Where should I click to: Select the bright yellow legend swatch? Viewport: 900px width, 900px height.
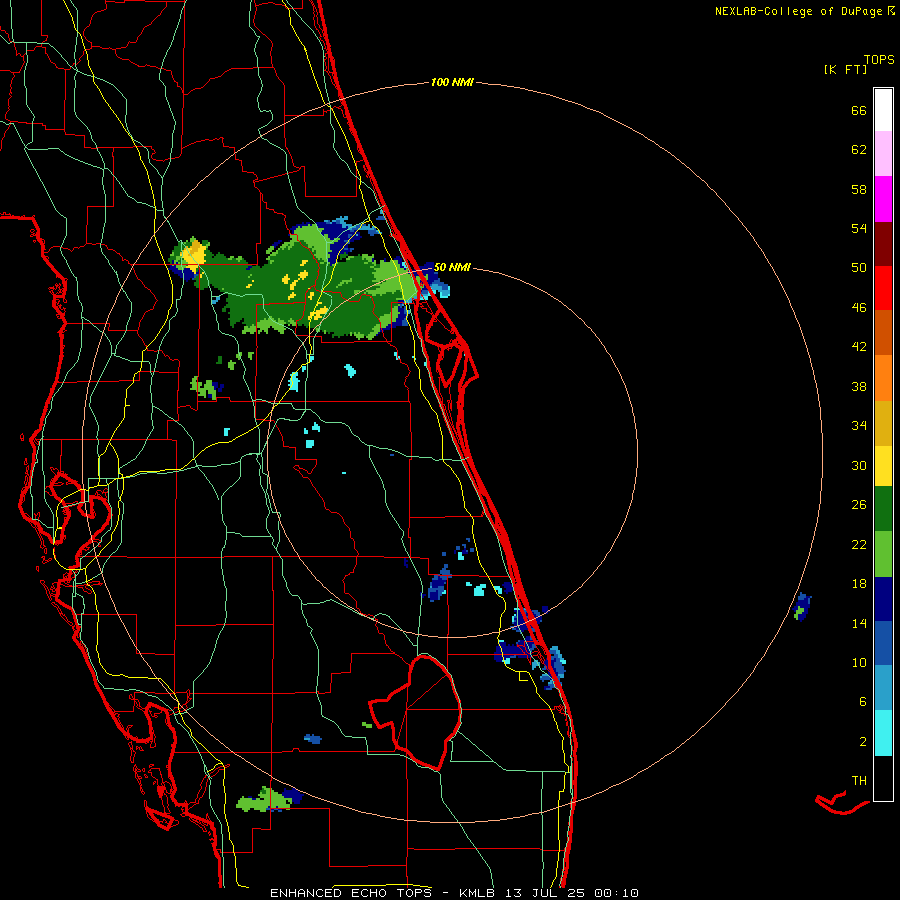(x=883, y=466)
